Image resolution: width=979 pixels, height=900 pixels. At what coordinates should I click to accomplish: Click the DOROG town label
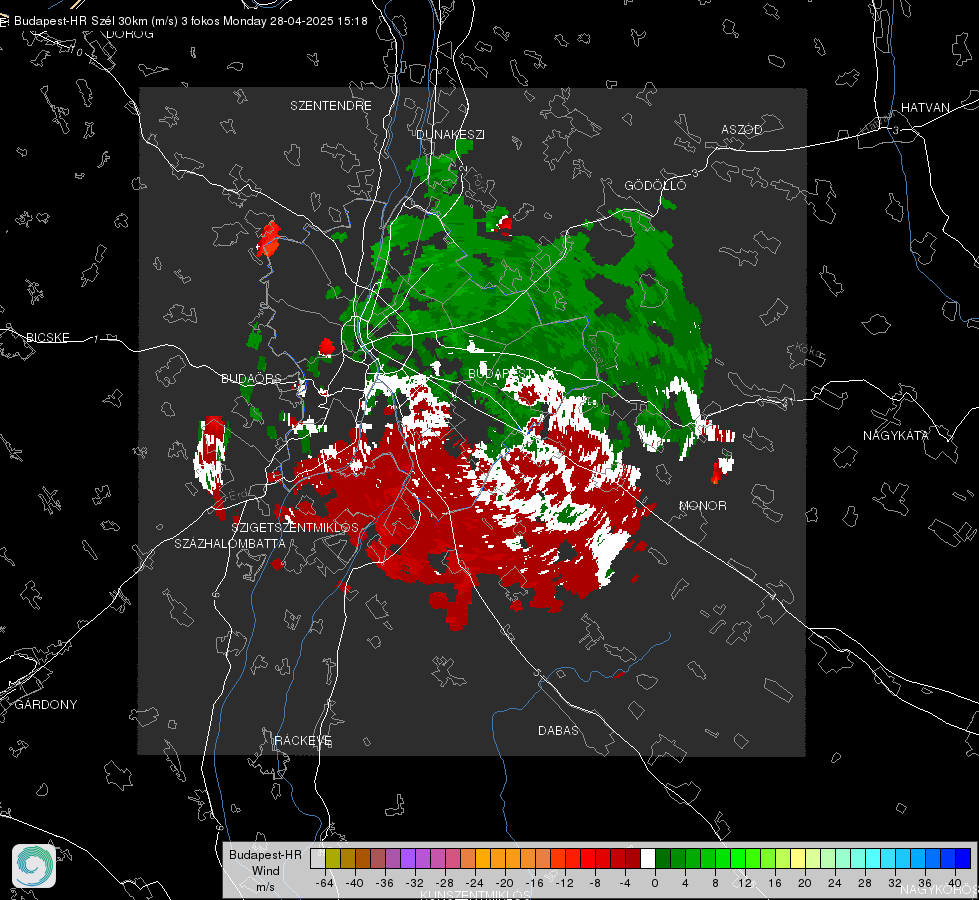pyautogui.click(x=130, y=34)
